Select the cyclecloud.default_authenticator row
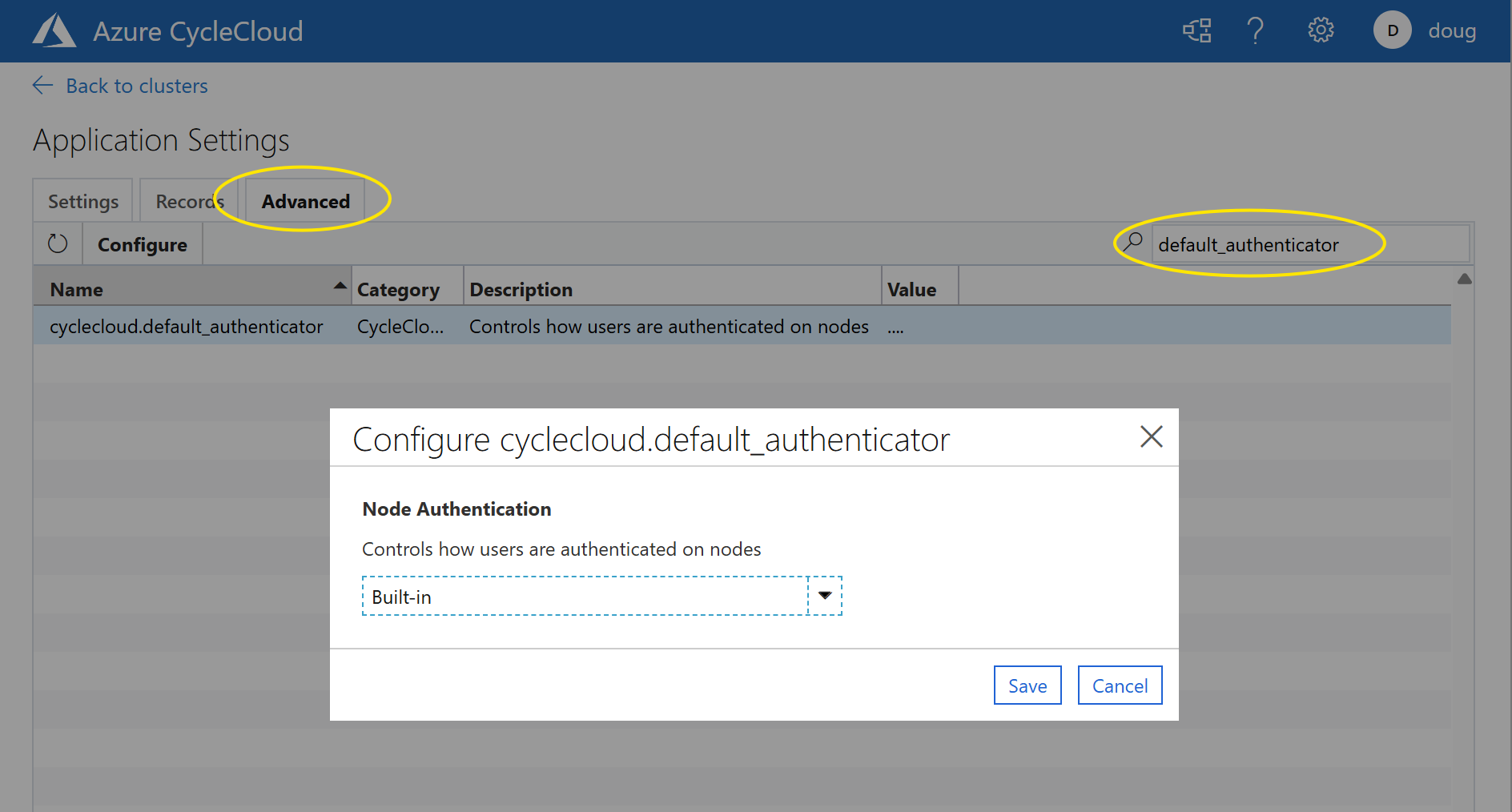The width and height of the screenshot is (1512, 812). [x=187, y=326]
